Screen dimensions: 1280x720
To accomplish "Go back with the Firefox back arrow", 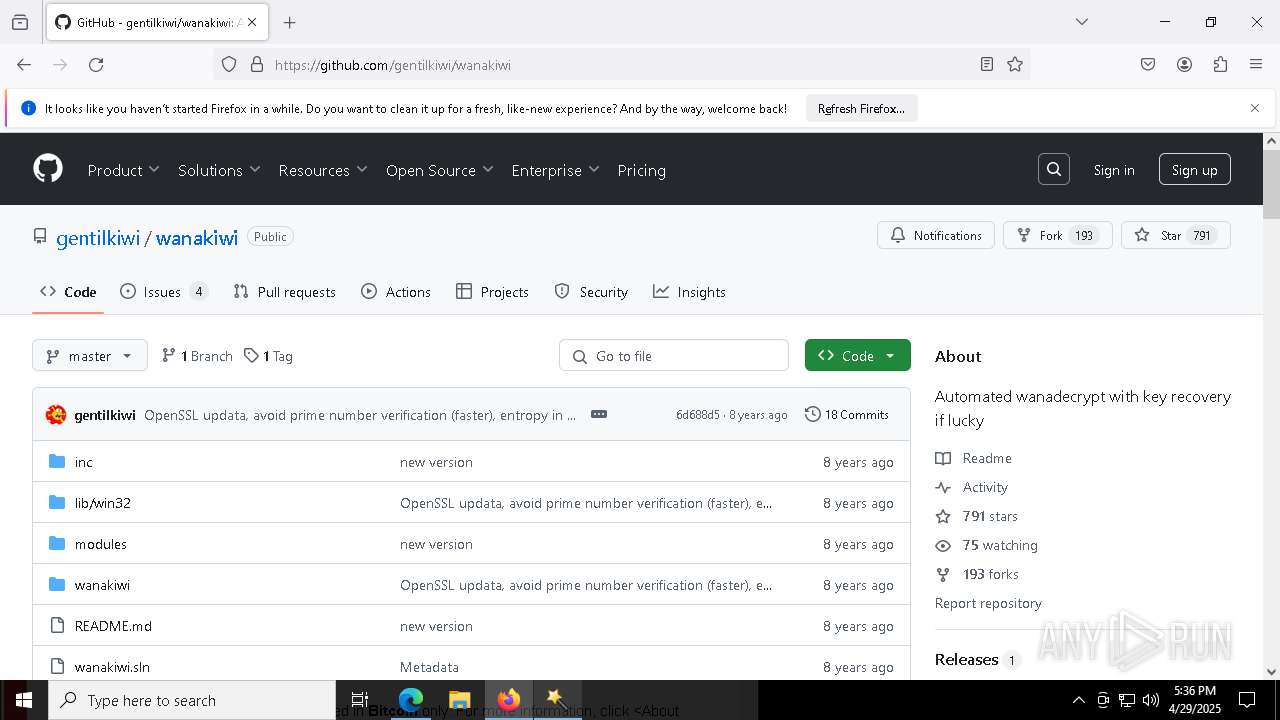I will pyautogui.click(x=24, y=65).
